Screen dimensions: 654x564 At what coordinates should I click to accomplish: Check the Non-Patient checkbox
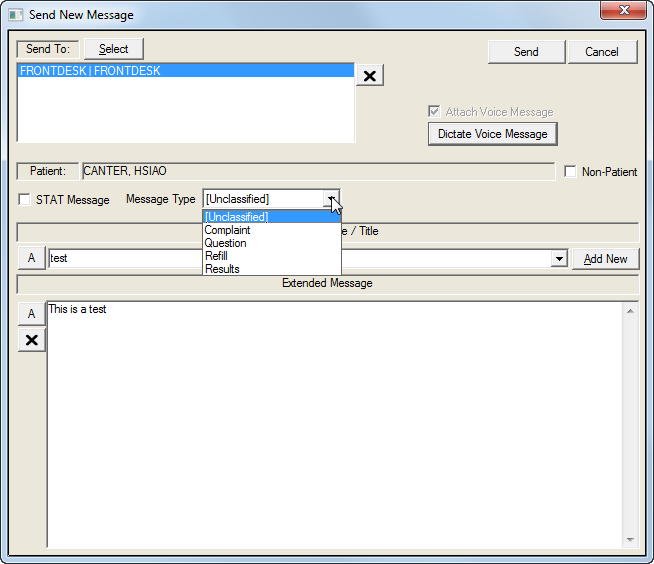(570, 172)
